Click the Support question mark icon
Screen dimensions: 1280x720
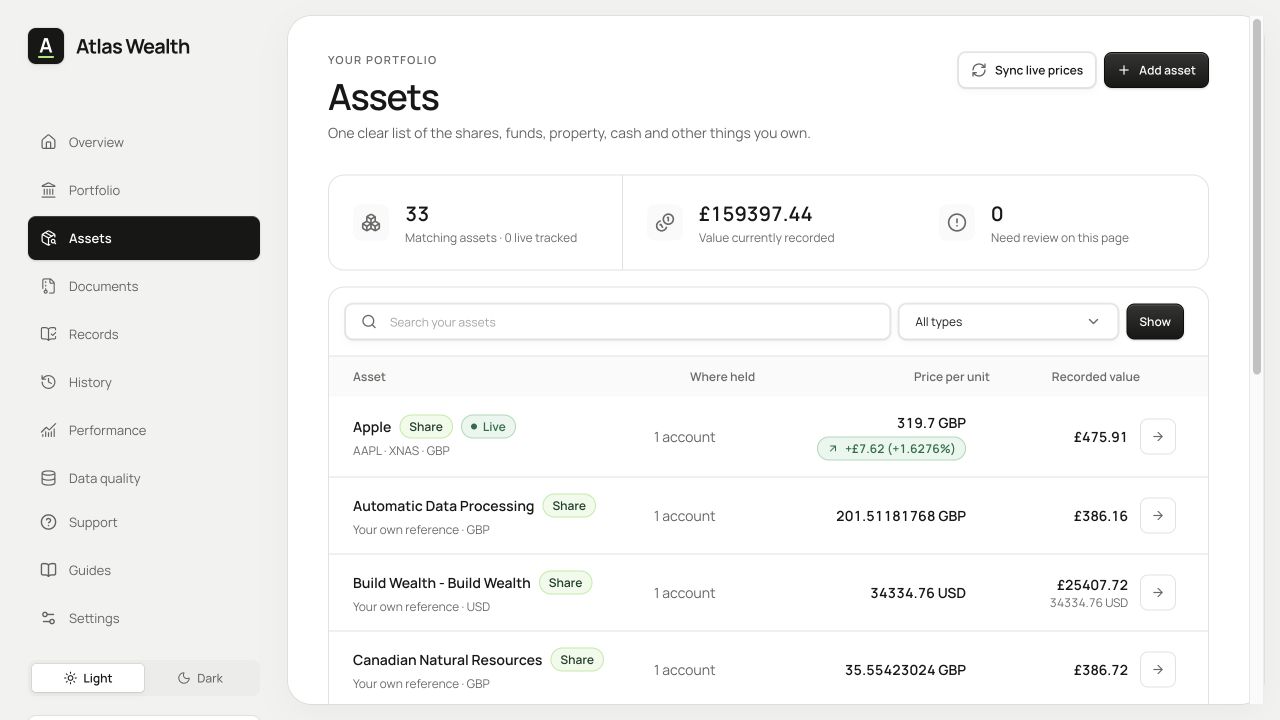48,522
